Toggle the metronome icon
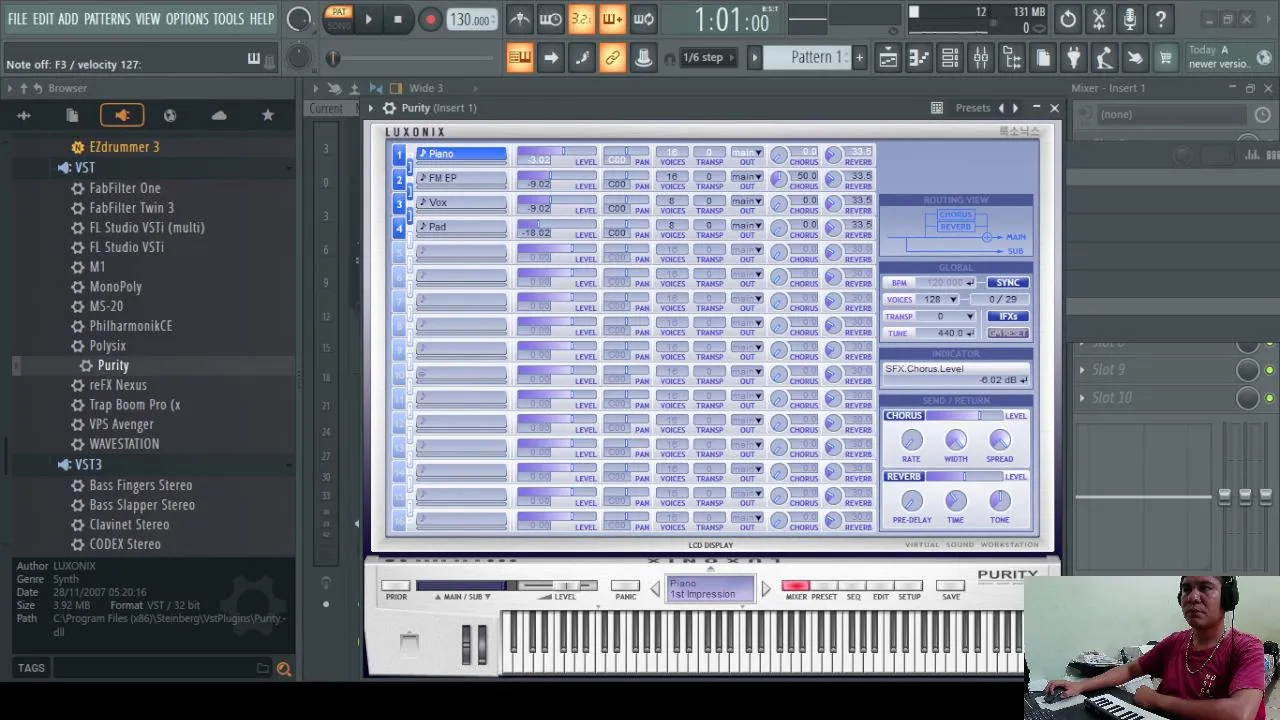The width and height of the screenshot is (1280, 720). click(520, 19)
